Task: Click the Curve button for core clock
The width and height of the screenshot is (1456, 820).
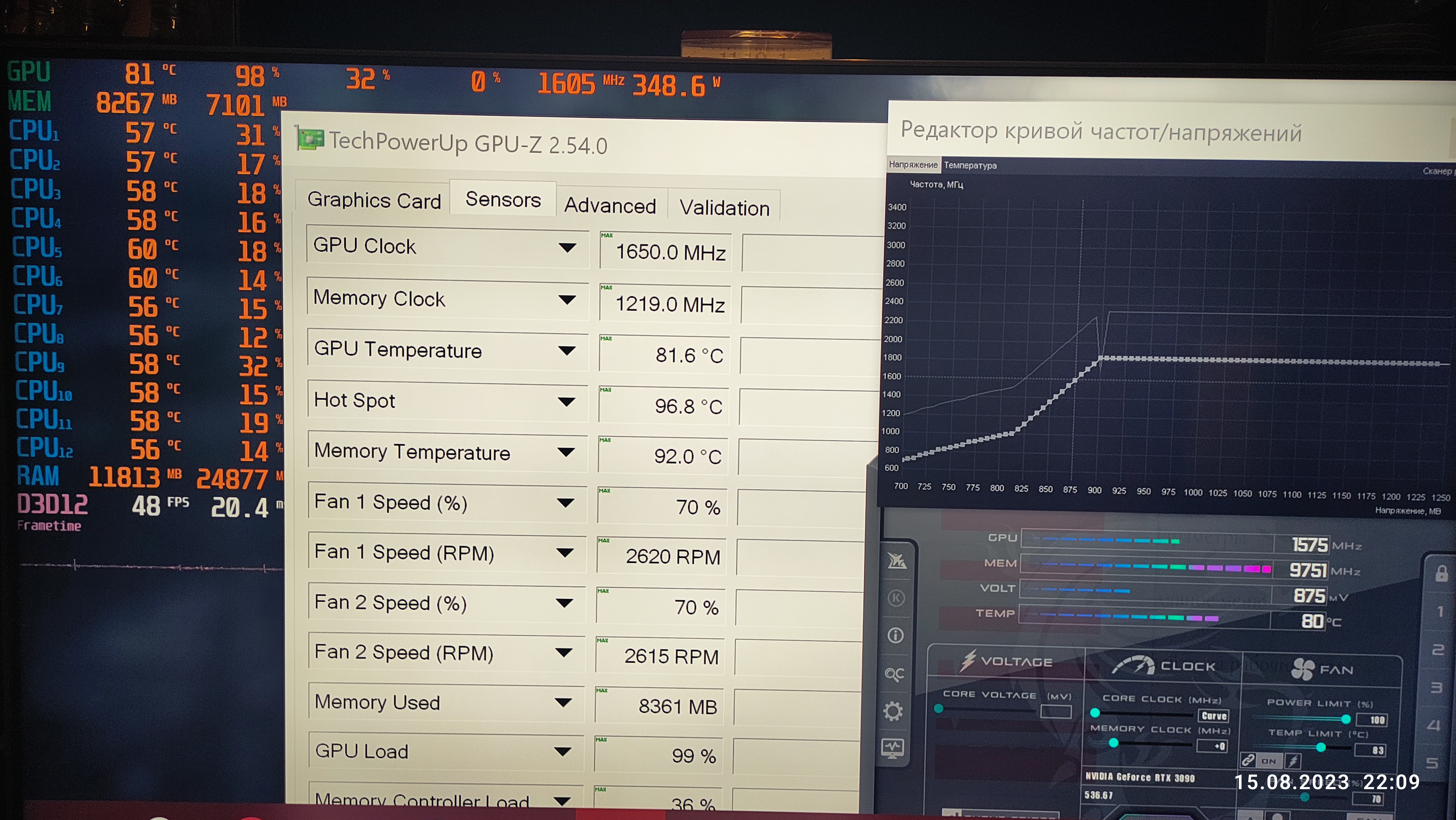Action: pyautogui.click(x=1214, y=715)
